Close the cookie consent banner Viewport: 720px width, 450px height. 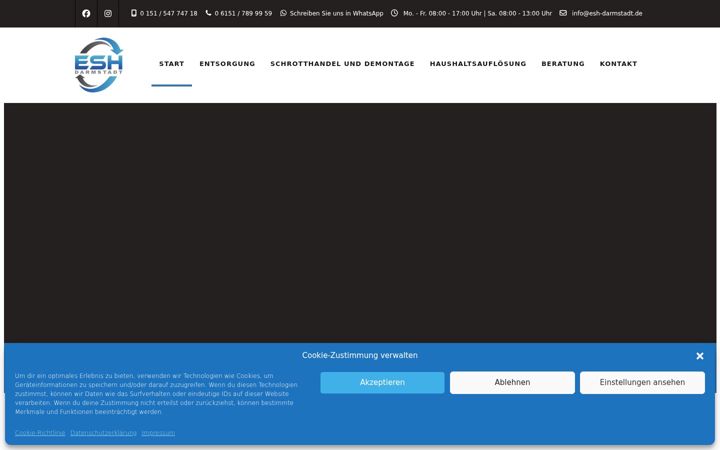tap(700, 356)
